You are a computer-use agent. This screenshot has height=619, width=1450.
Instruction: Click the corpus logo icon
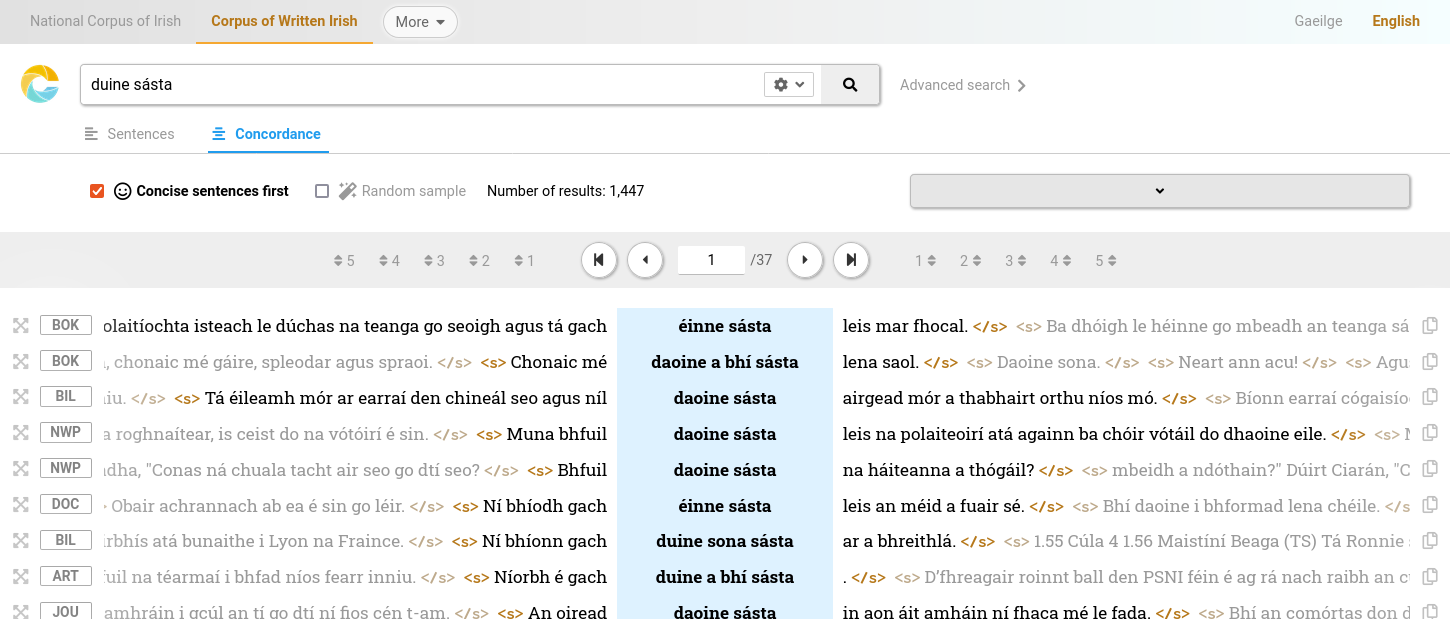[41, 84]
